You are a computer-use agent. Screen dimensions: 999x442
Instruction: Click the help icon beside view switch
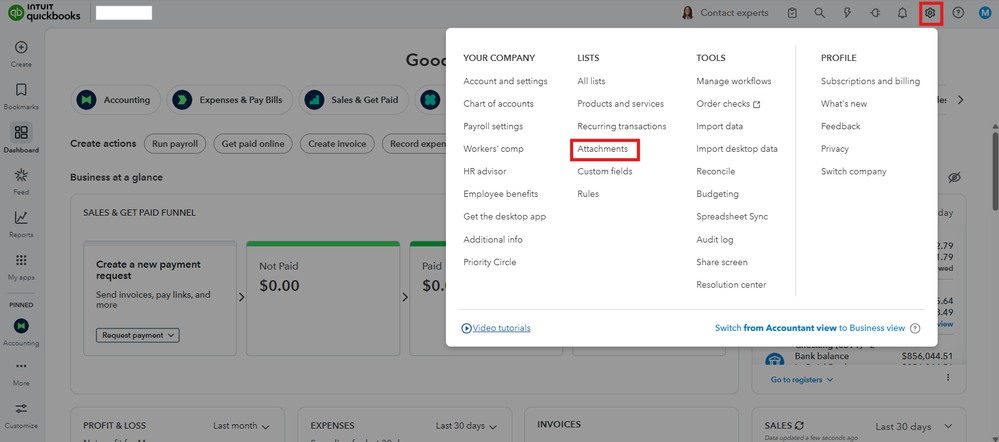[x=915, y=328]
